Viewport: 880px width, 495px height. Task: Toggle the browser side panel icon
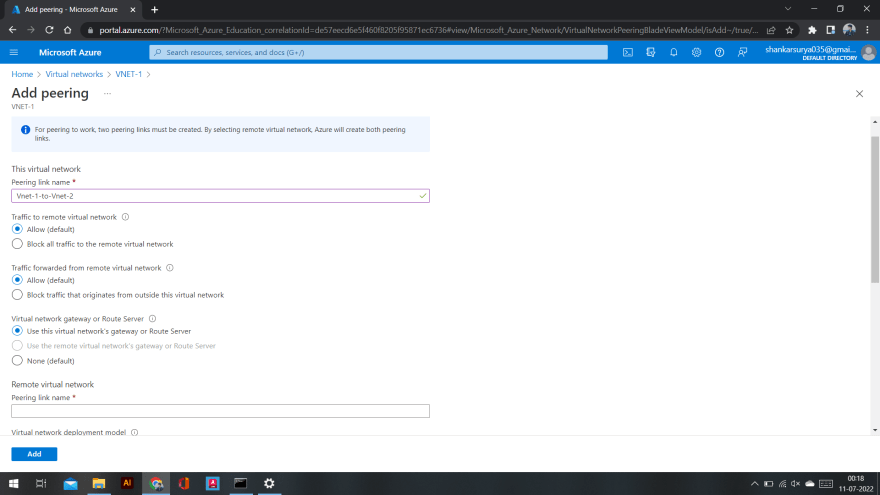[x=831, y=30]
